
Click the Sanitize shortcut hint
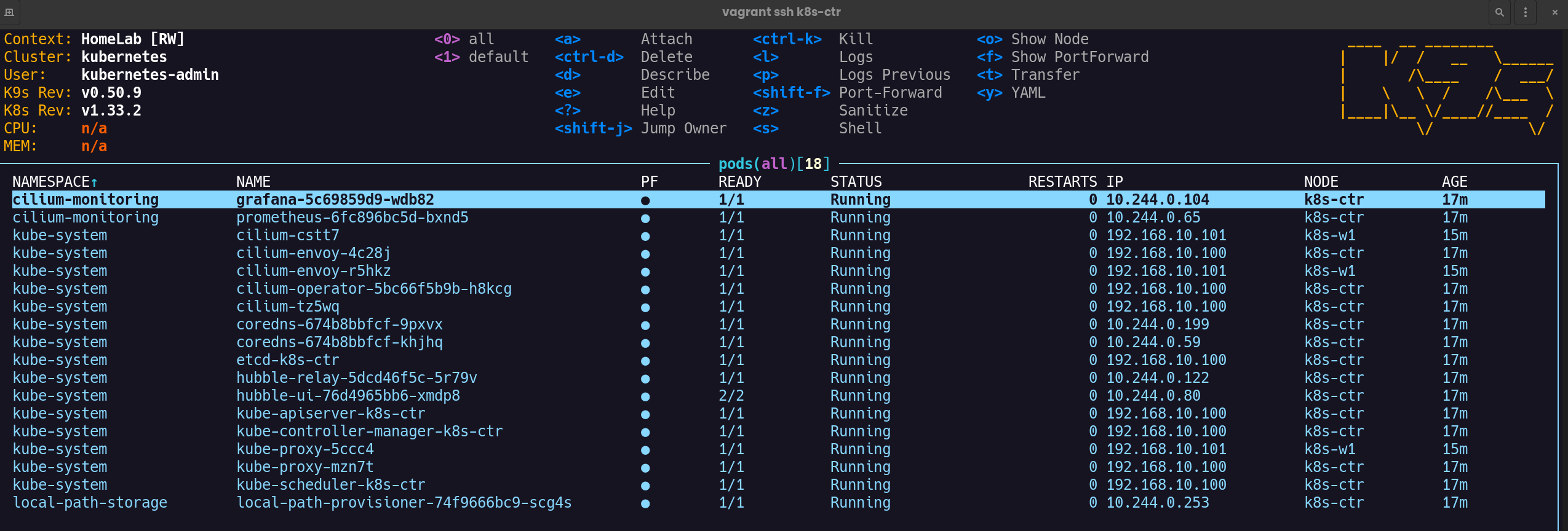830,111
